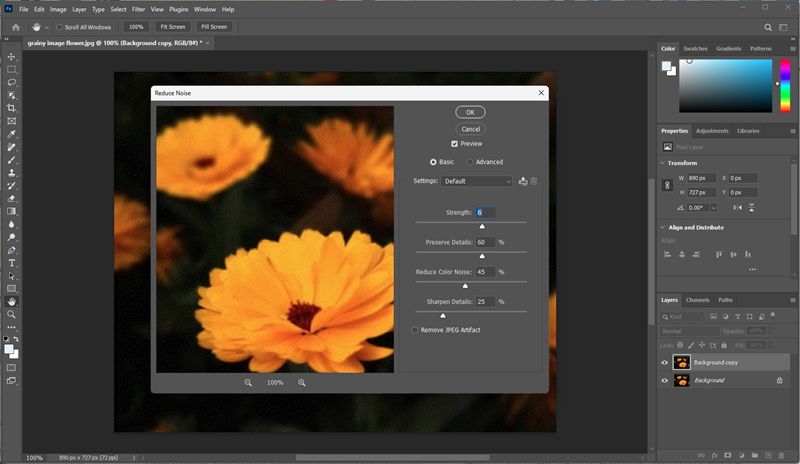This screenshot has width=800, height=464.
Task: Switch to the Channels tab
Action: click(697, 300)
